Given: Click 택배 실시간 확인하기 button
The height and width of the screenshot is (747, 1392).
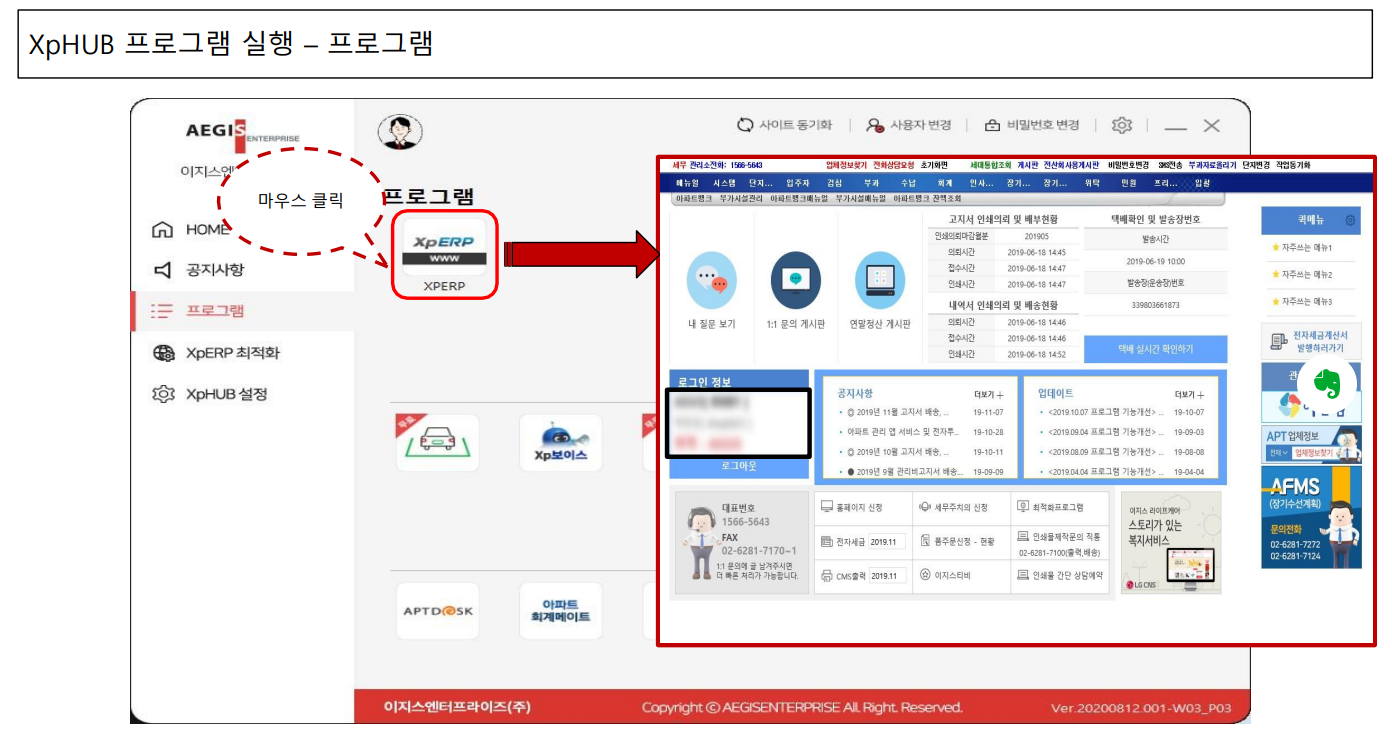Looking at the screenshot, I should point(1155,349).
